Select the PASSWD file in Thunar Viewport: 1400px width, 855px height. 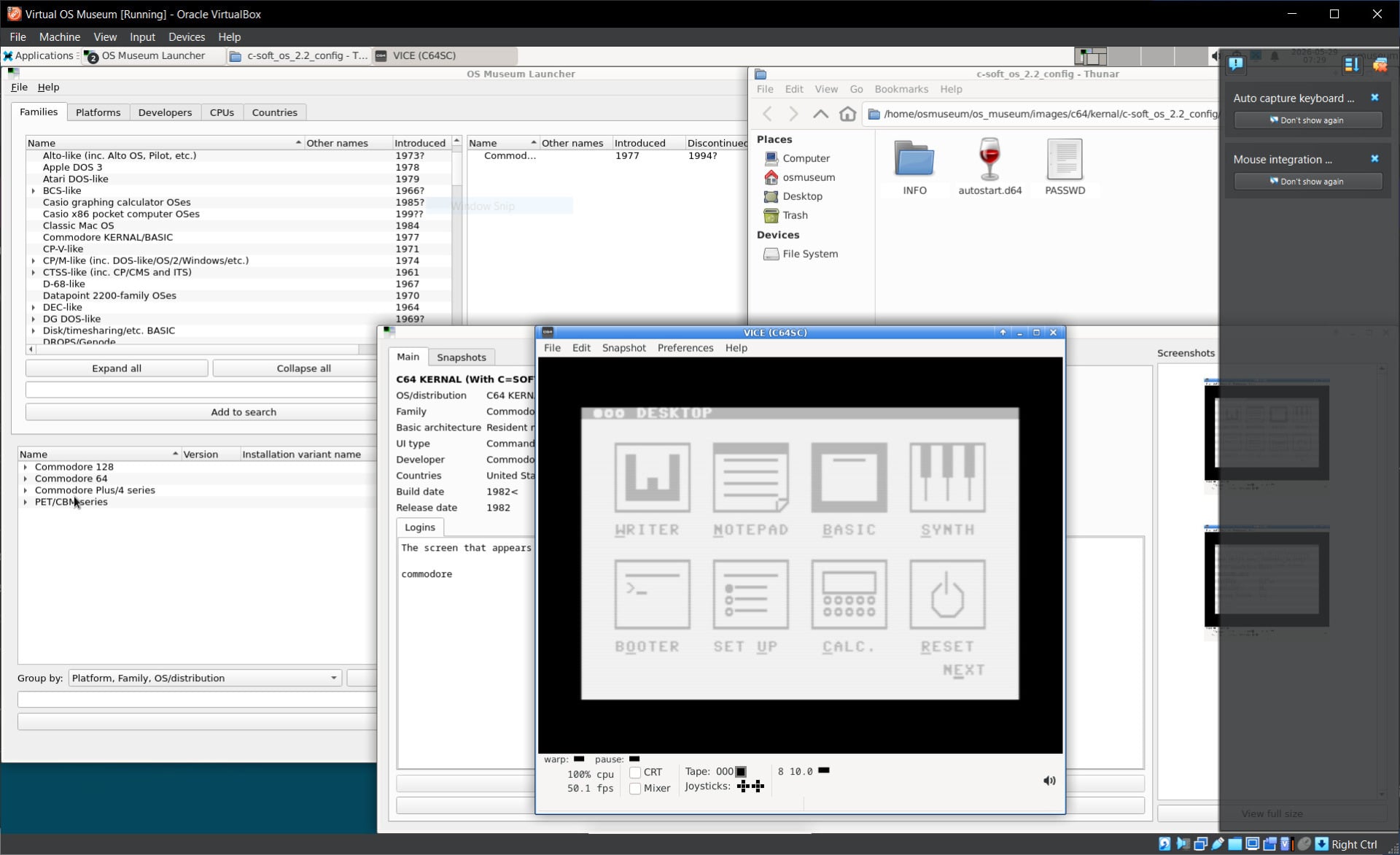[x=1065, y=167]
